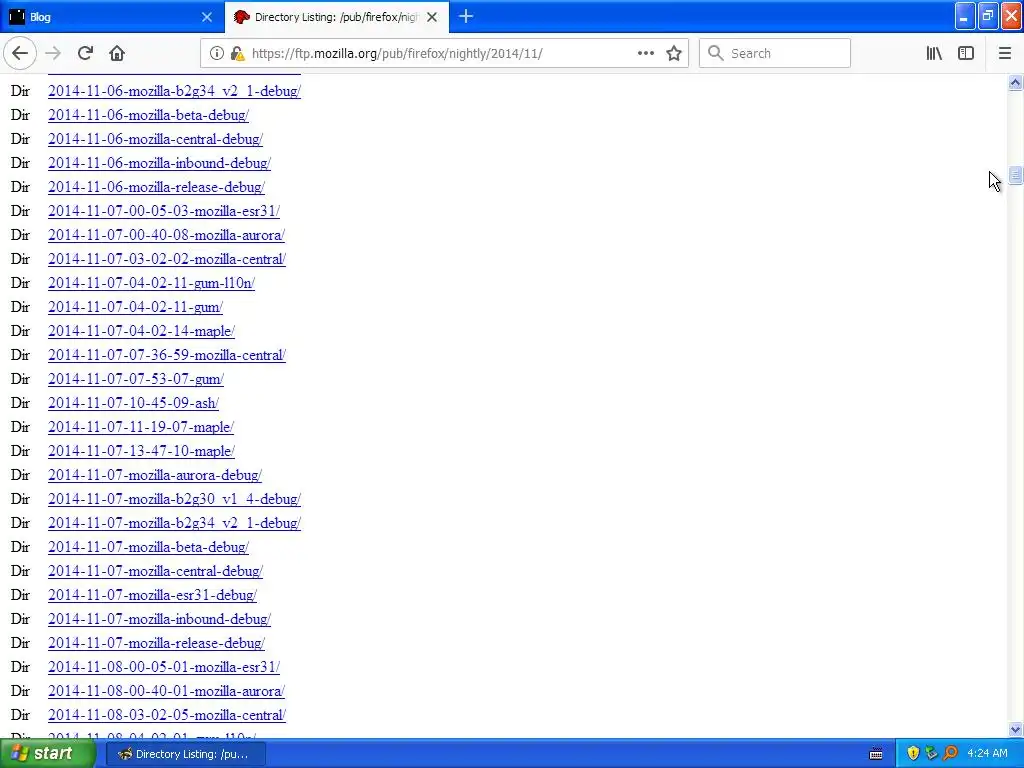1024x768 pixels.
Task: Open 2014-11-07-07-36-59-mozilla-central directory
Action: click(167, 355)
